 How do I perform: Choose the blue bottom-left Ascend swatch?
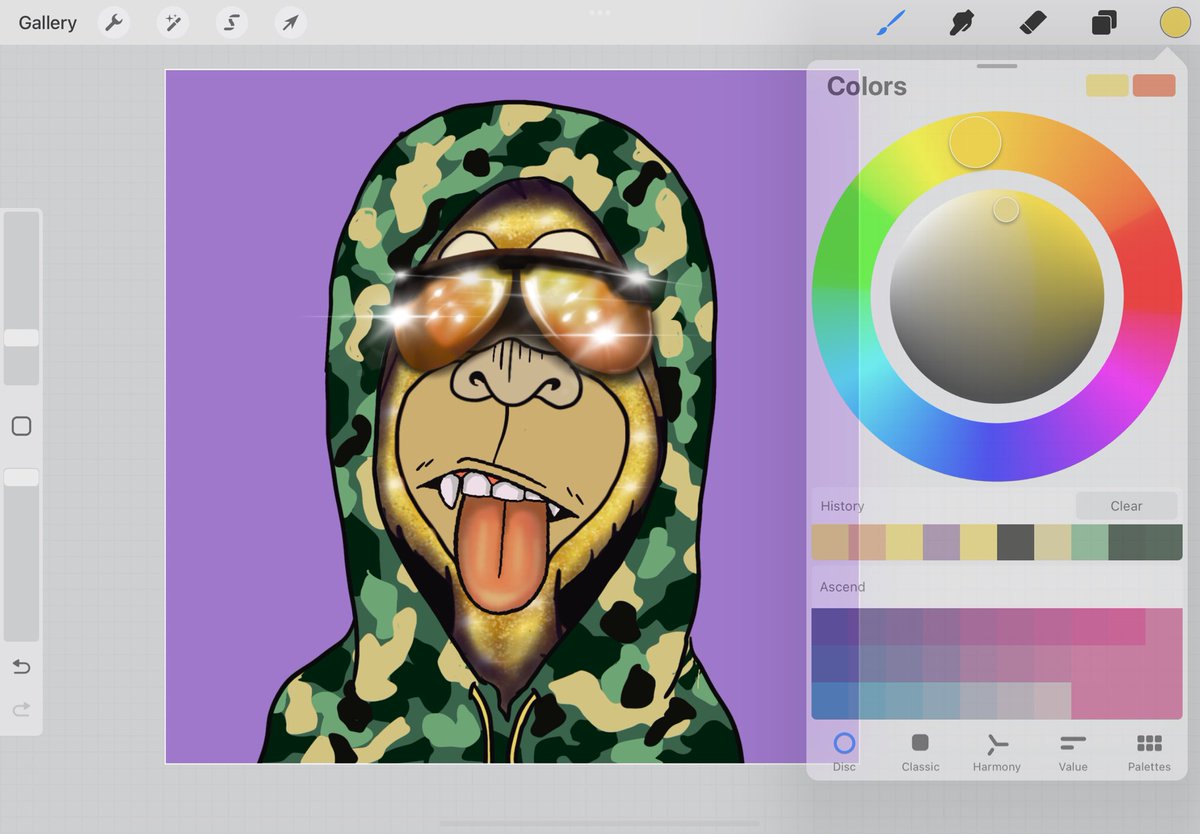830,701
